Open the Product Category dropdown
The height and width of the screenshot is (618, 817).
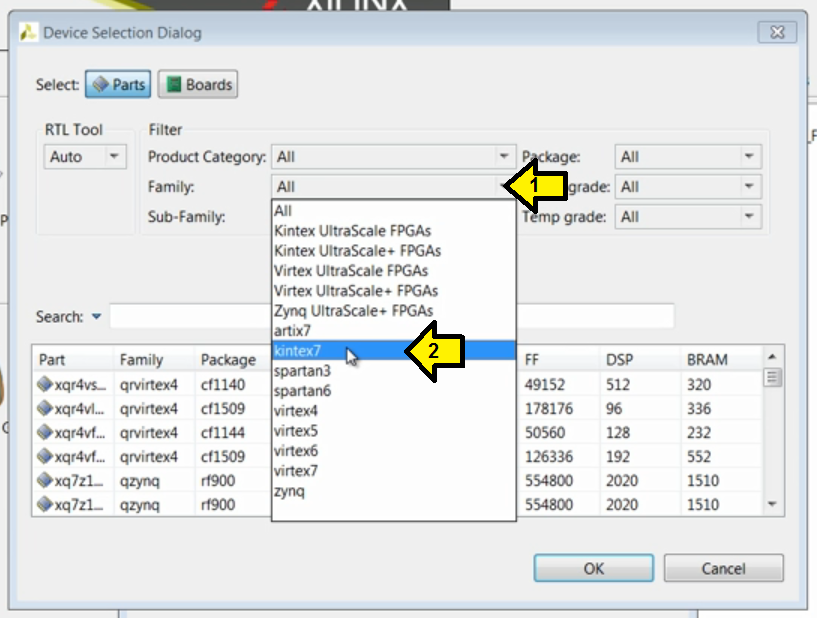click(393, 157)
